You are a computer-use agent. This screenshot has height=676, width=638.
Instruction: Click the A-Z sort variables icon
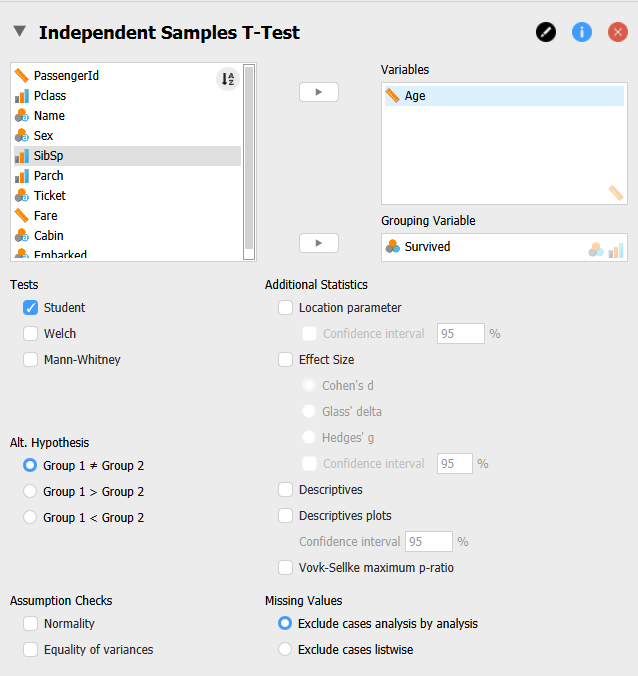[227, 80]
